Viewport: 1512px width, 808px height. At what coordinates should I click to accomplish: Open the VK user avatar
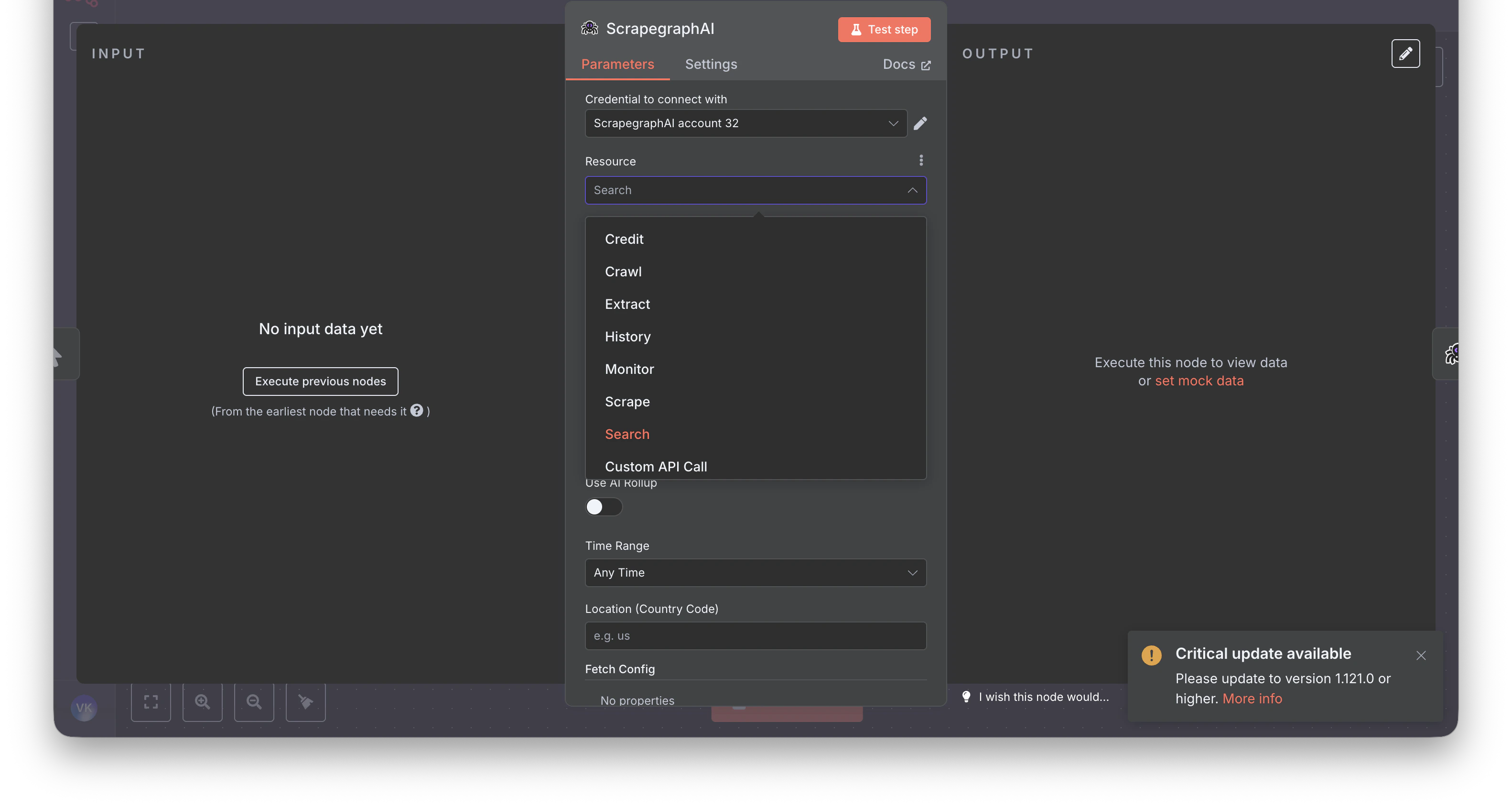click(84, 708)
